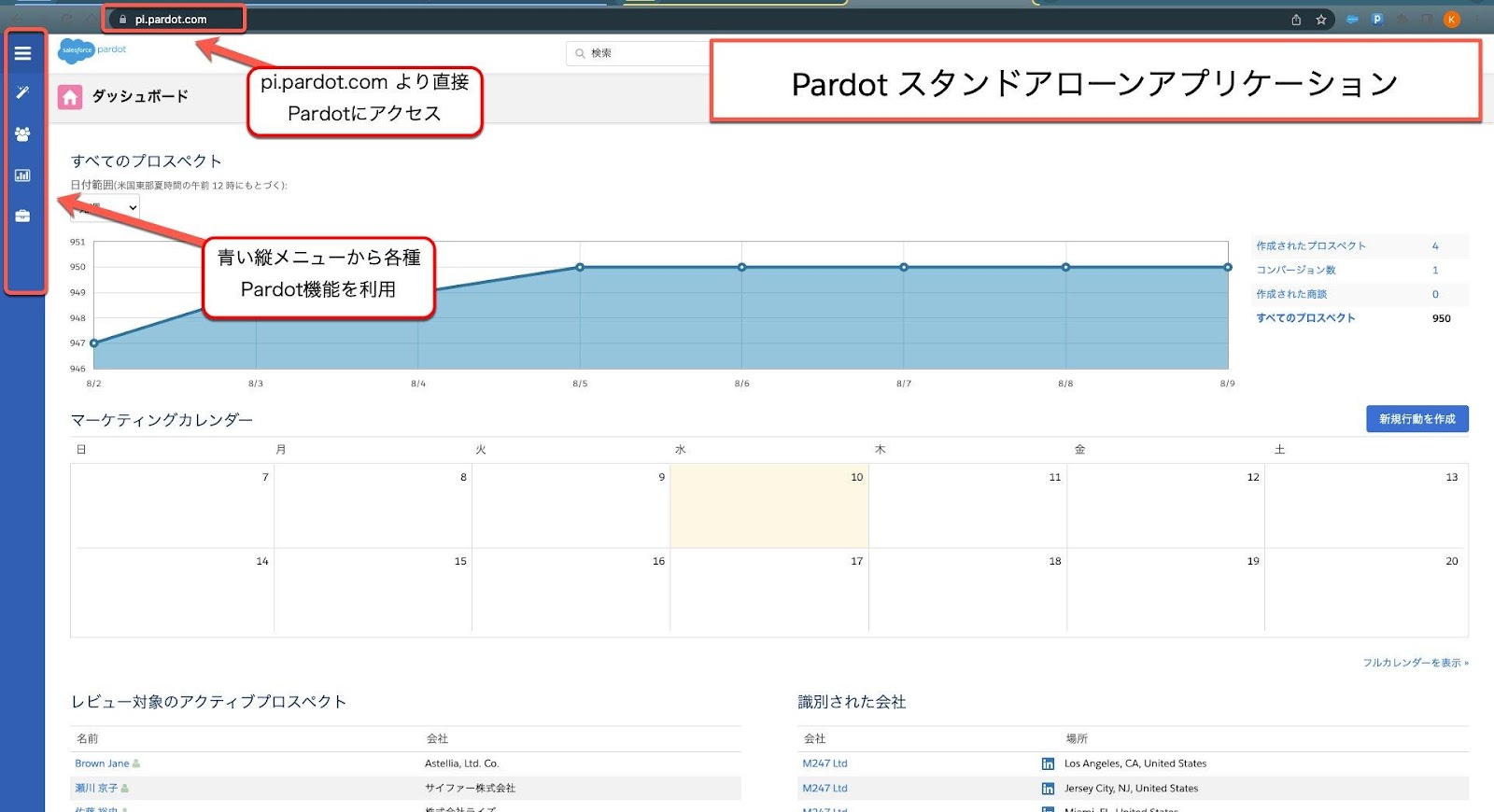Click the 名前 column header

(x=87, y=738)
